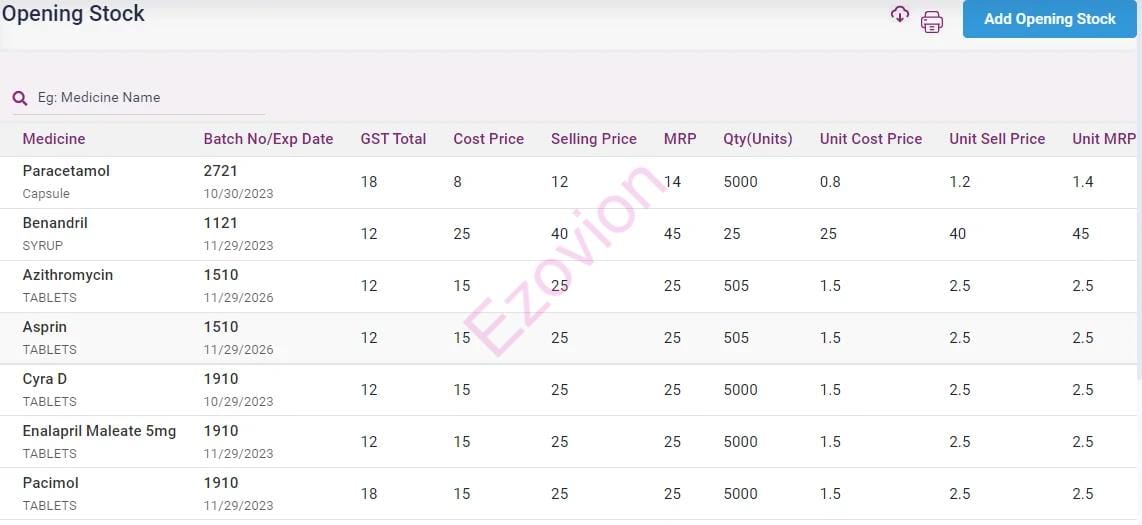The image size is (1142, 525).
Task: Click the search magnifier icon
Action: click(x=20, y=98)
